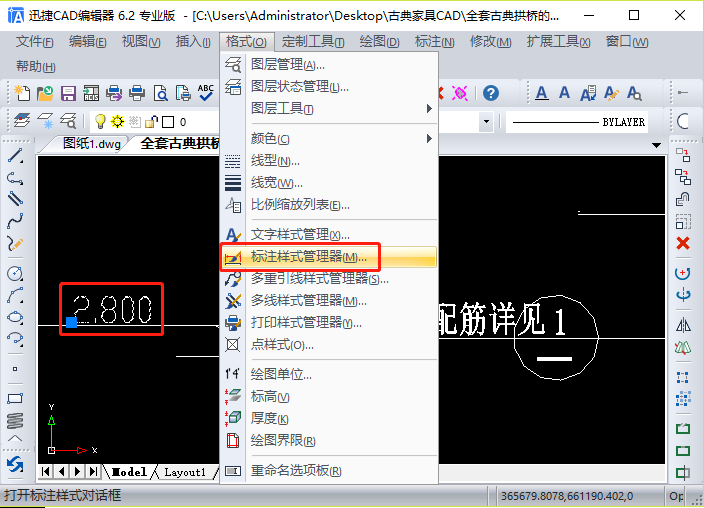
Task: Select 绘图界限 drawing limits entry
Action: [x=328, y=440]
